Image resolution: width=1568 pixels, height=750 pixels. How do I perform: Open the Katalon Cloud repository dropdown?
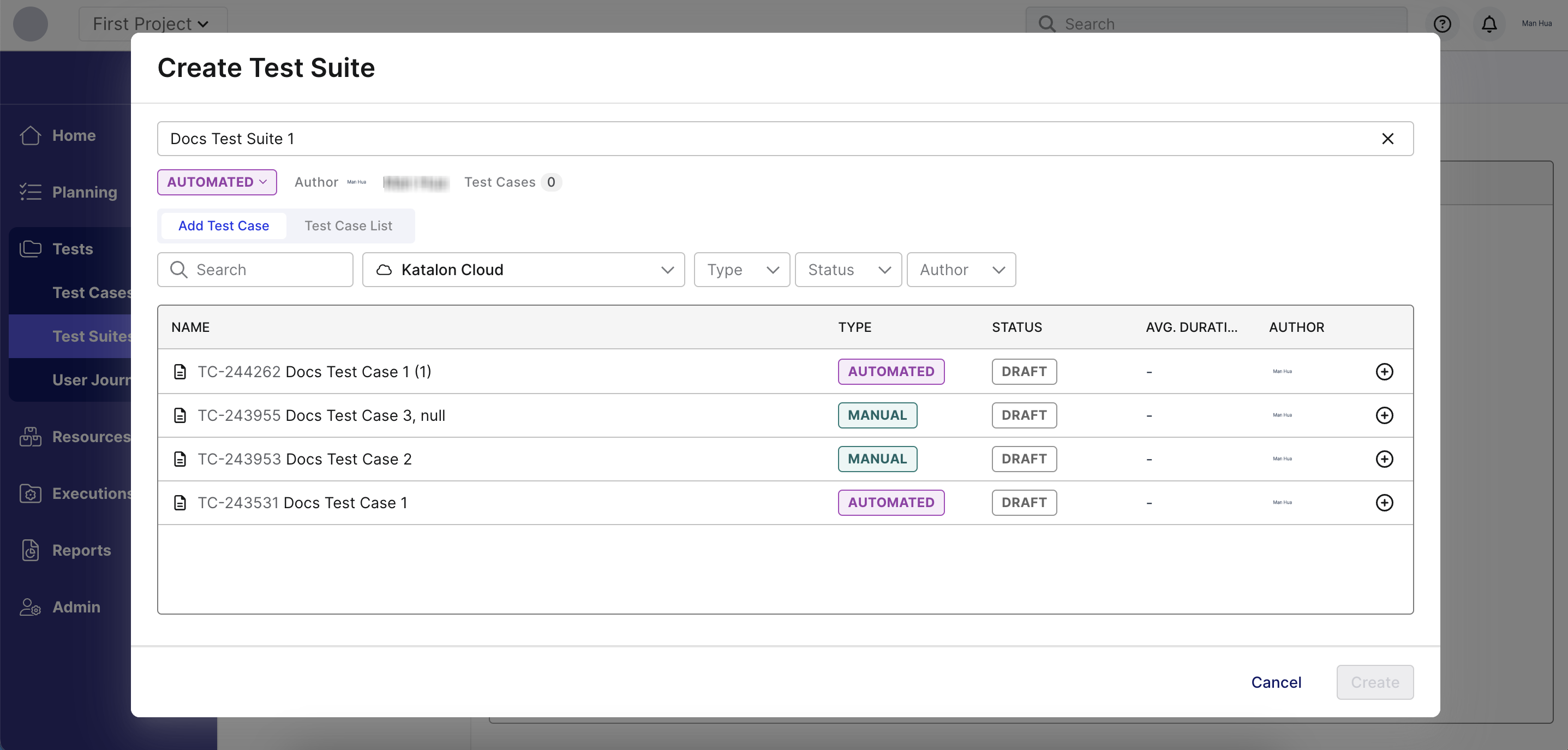(523, 270)
